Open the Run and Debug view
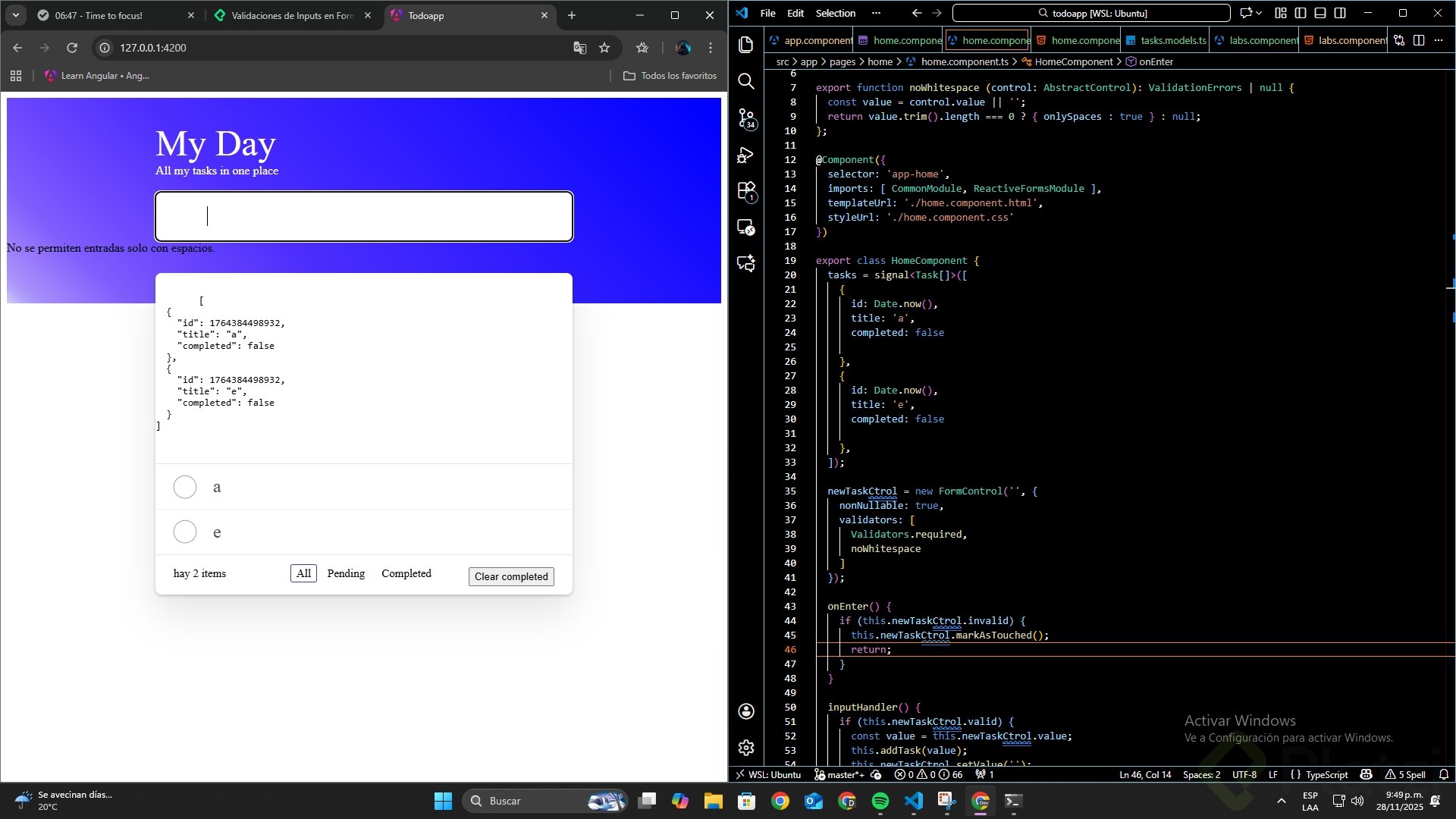The height and width of the screenshot is (819, 1456). click(746, 155)
